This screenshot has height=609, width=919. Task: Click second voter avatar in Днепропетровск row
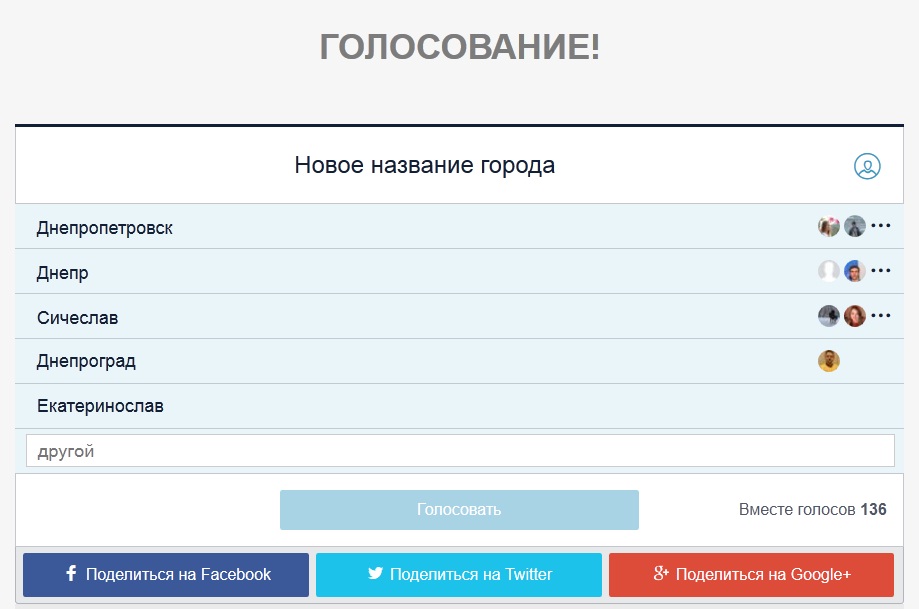click(x=854, y=227)
